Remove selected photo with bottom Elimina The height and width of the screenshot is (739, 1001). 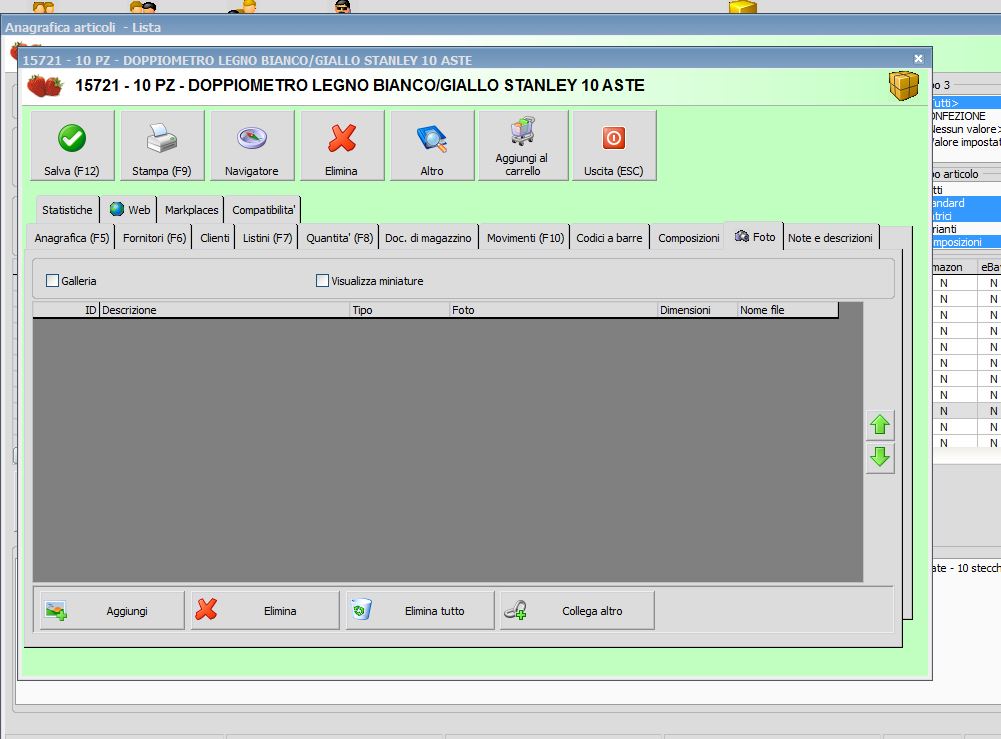point(265,611)
